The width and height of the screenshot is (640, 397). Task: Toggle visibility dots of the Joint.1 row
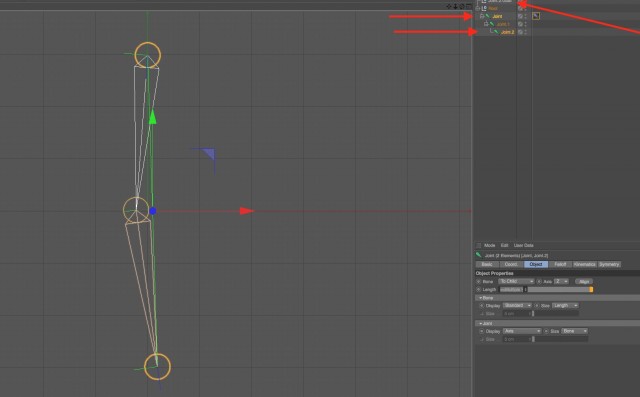coord(525,24)
